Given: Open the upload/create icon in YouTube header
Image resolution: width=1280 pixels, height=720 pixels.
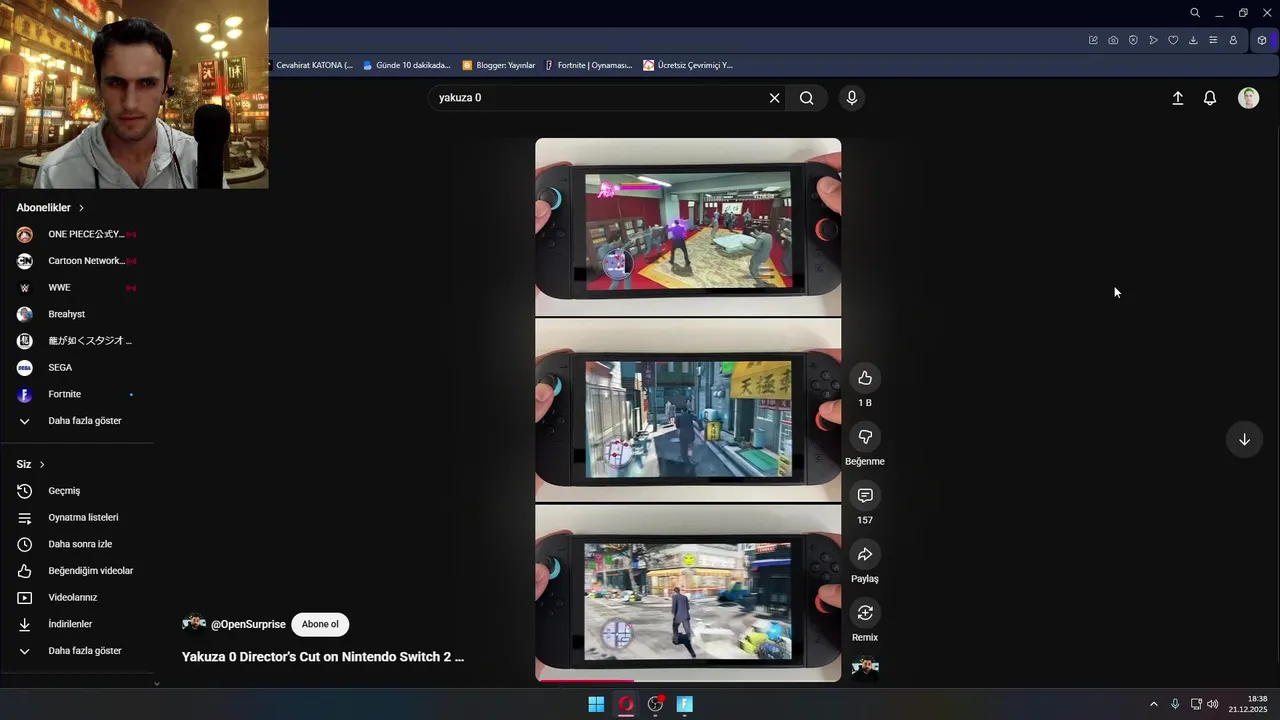Looking at the screenshot, I should (x=1178, y=98).
